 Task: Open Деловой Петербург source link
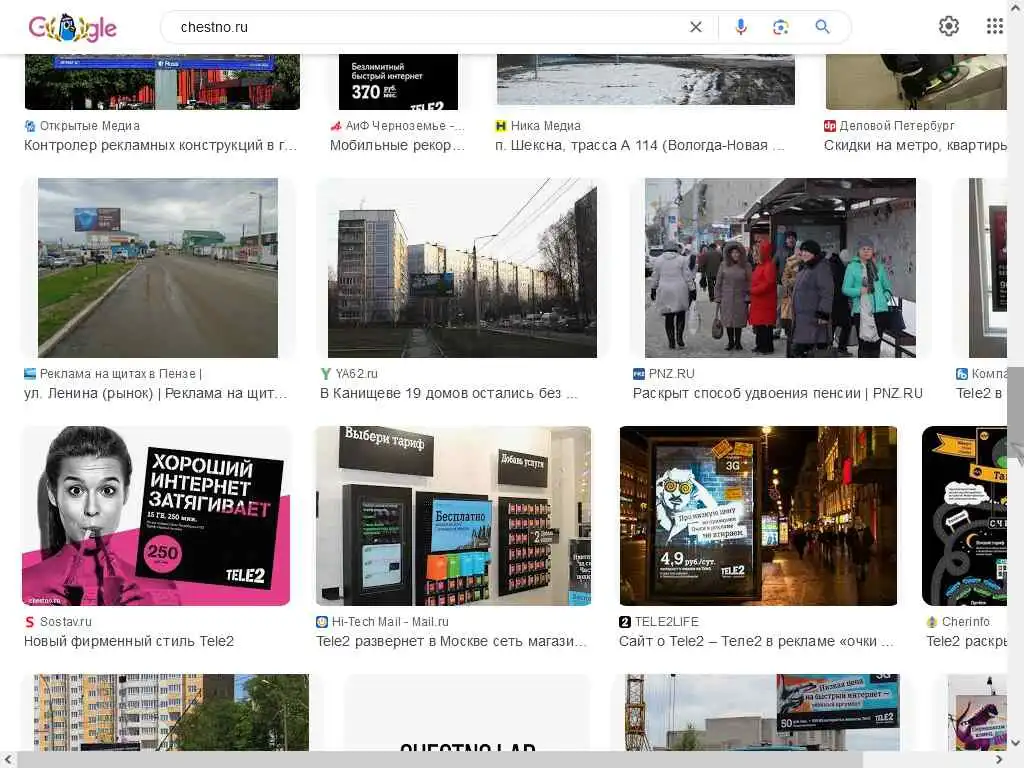click(897, 125)
